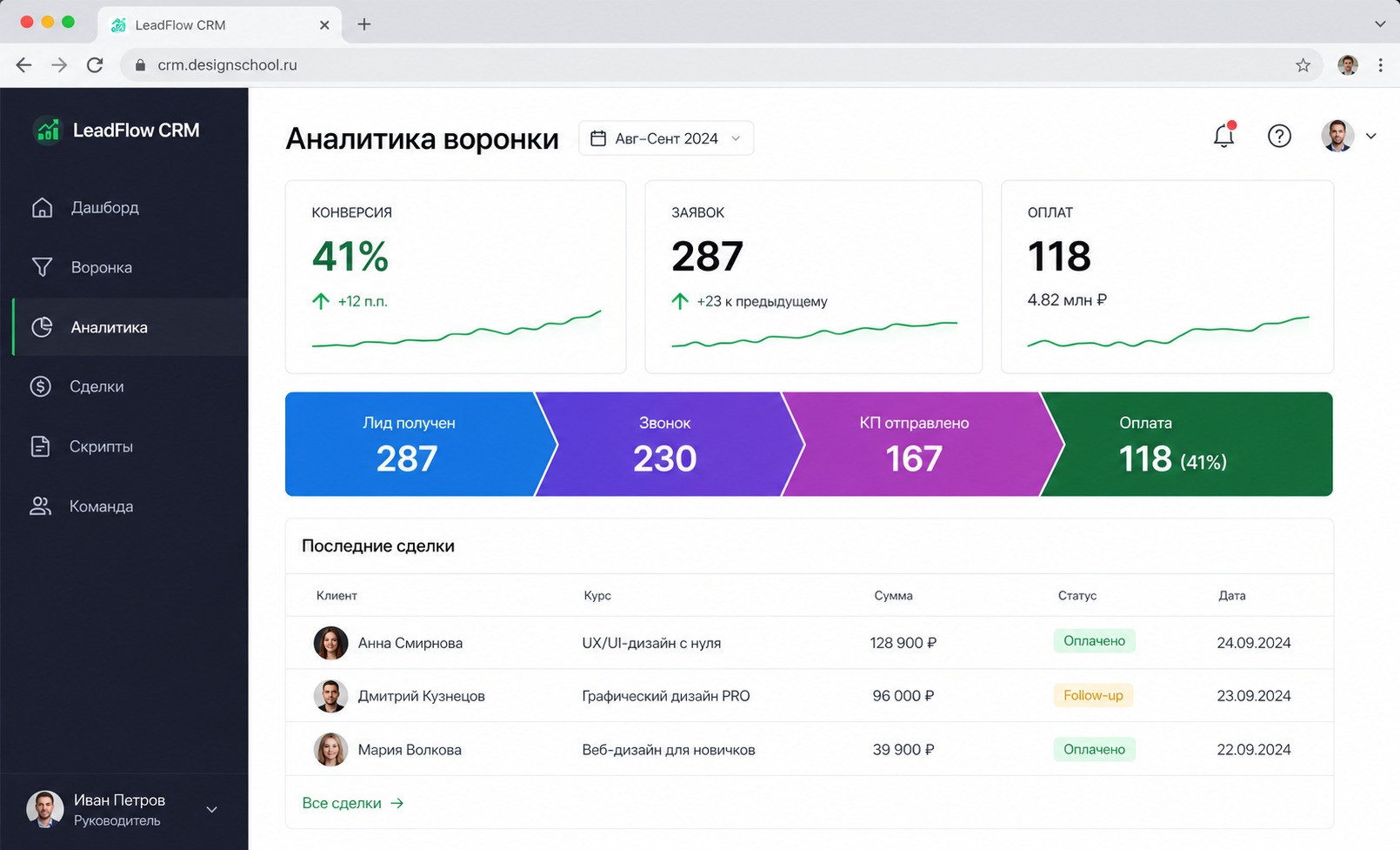Click the course UX/UI-дизайн с нуля

[651, 643]
